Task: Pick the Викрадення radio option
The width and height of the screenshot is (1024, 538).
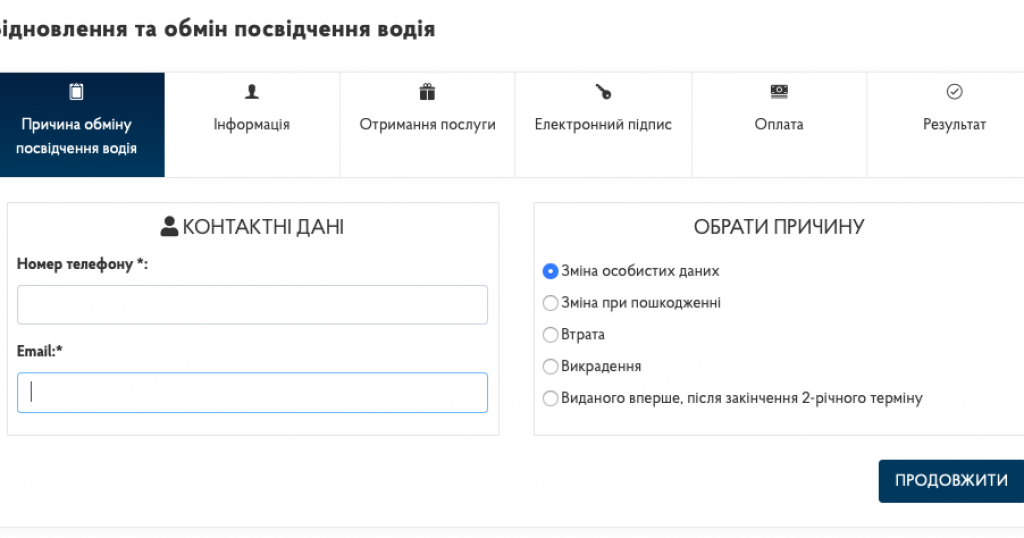Action: (551, 366)
